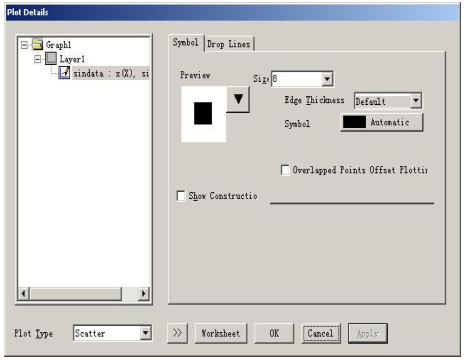Open the Size dropdown arrow
The height and width of the screenshot is (361, 464).
327,79
